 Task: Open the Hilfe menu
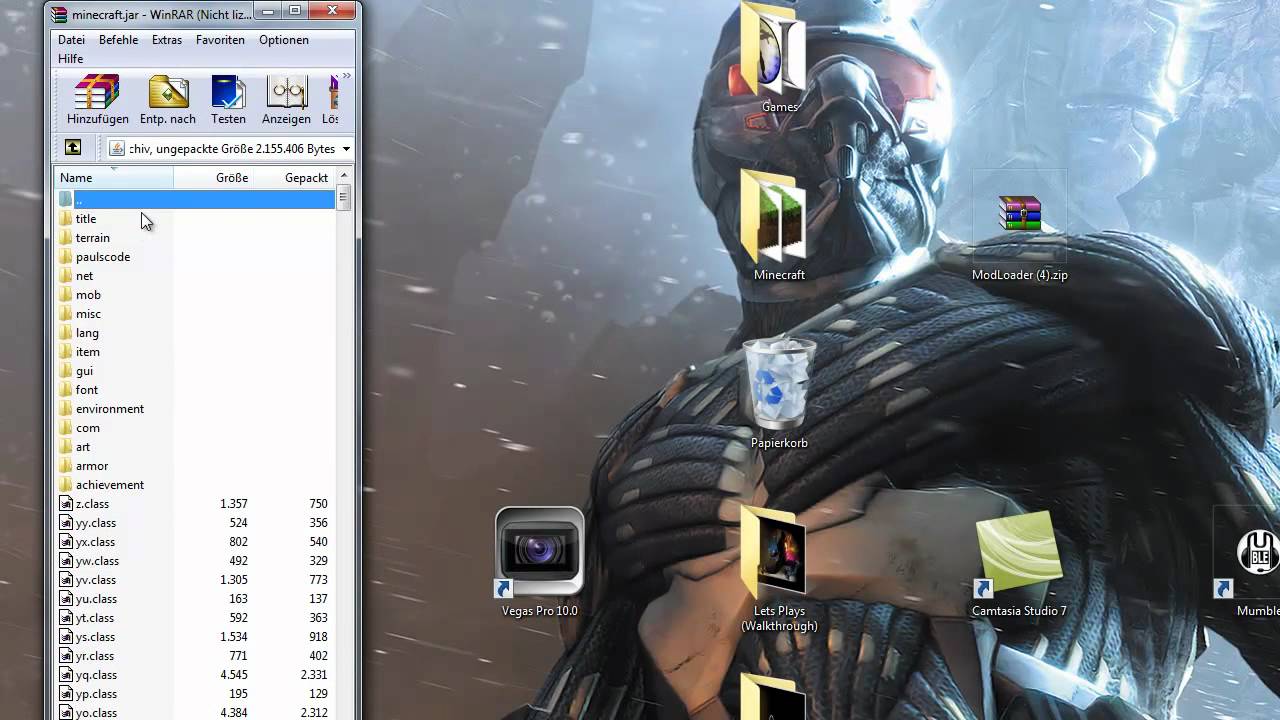[x=70, y=59]
